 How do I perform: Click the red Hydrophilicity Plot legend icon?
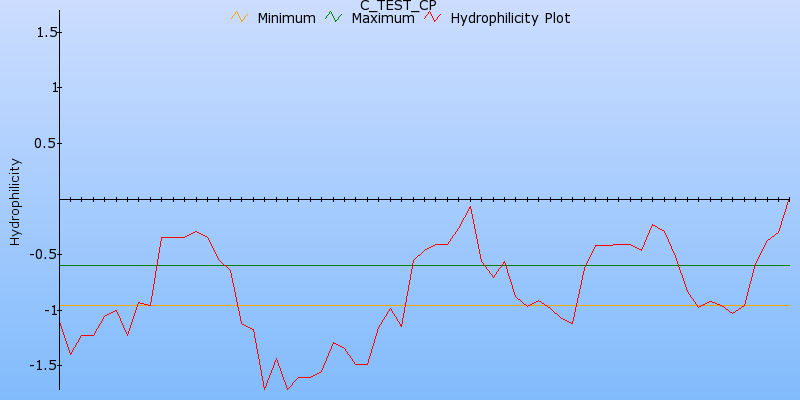pyautogui.click(x=432, y=17)
